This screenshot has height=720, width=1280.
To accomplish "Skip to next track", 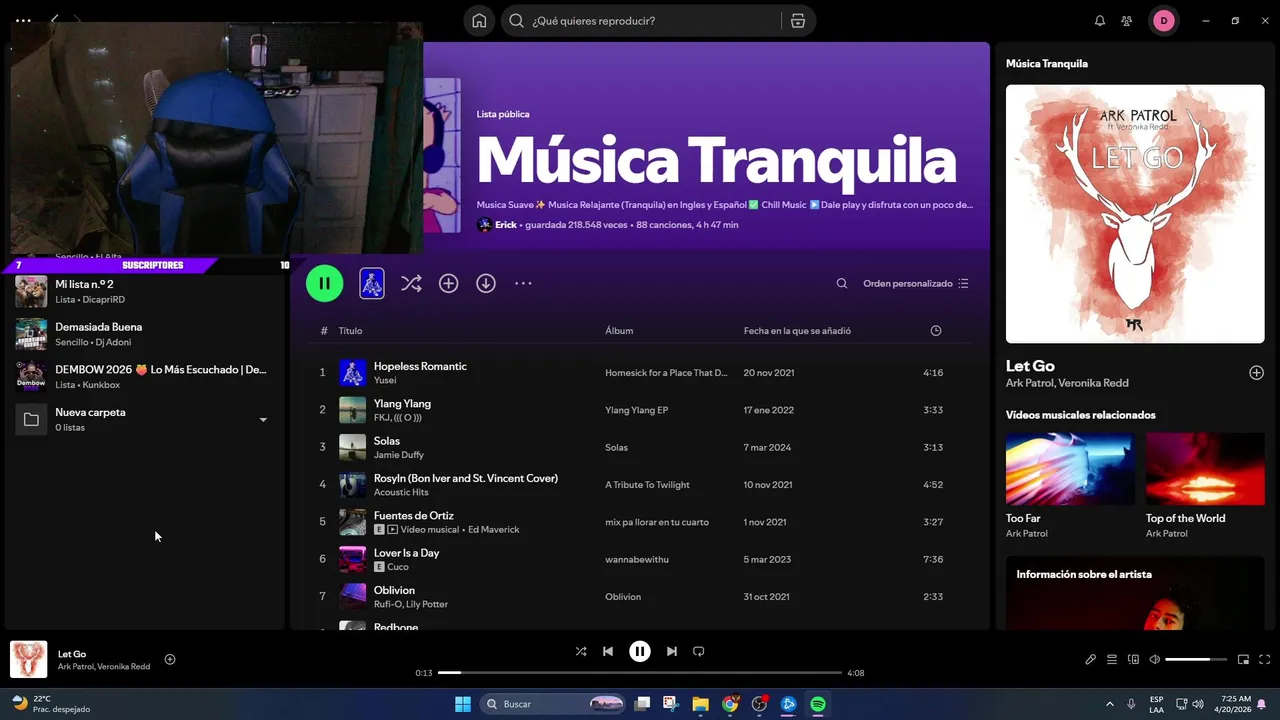I will [672, 651].
